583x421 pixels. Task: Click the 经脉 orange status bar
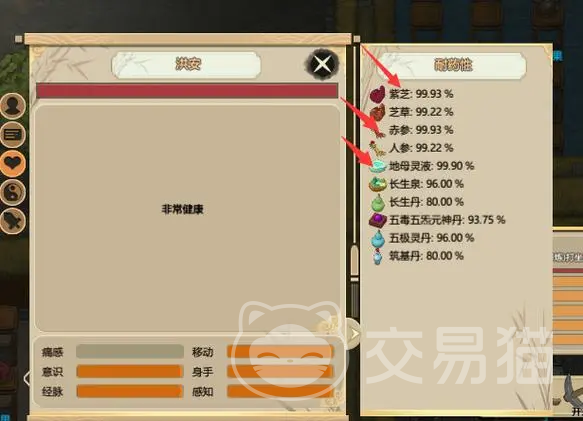pos(129,391)
